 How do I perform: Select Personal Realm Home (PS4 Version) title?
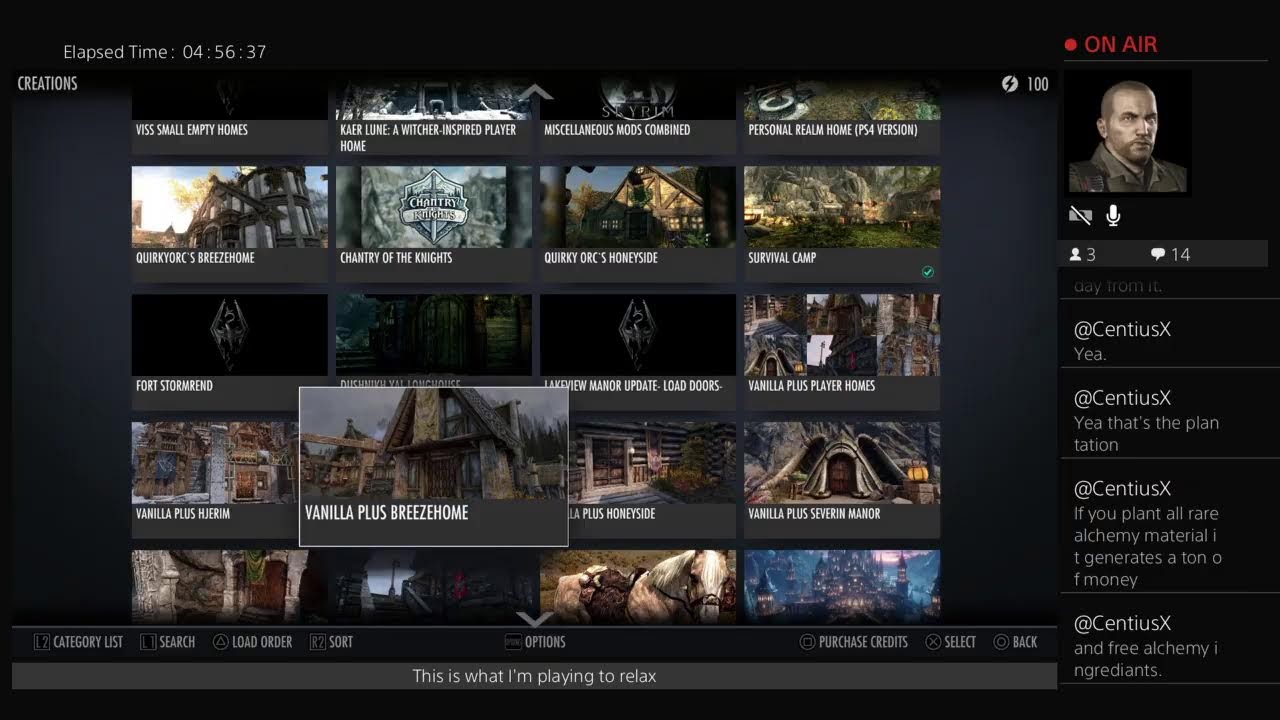pos(833,130)
